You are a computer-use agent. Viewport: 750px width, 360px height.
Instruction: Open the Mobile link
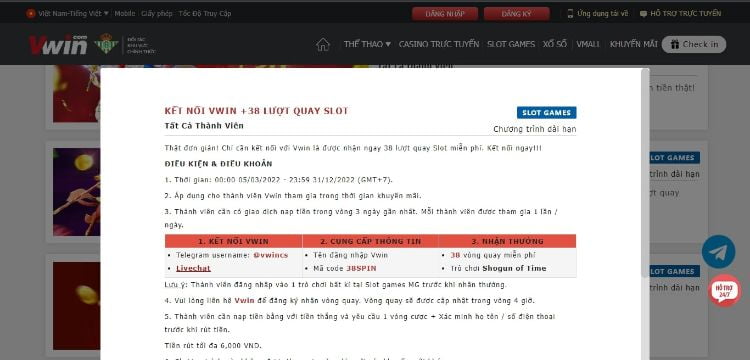(124, 13)
